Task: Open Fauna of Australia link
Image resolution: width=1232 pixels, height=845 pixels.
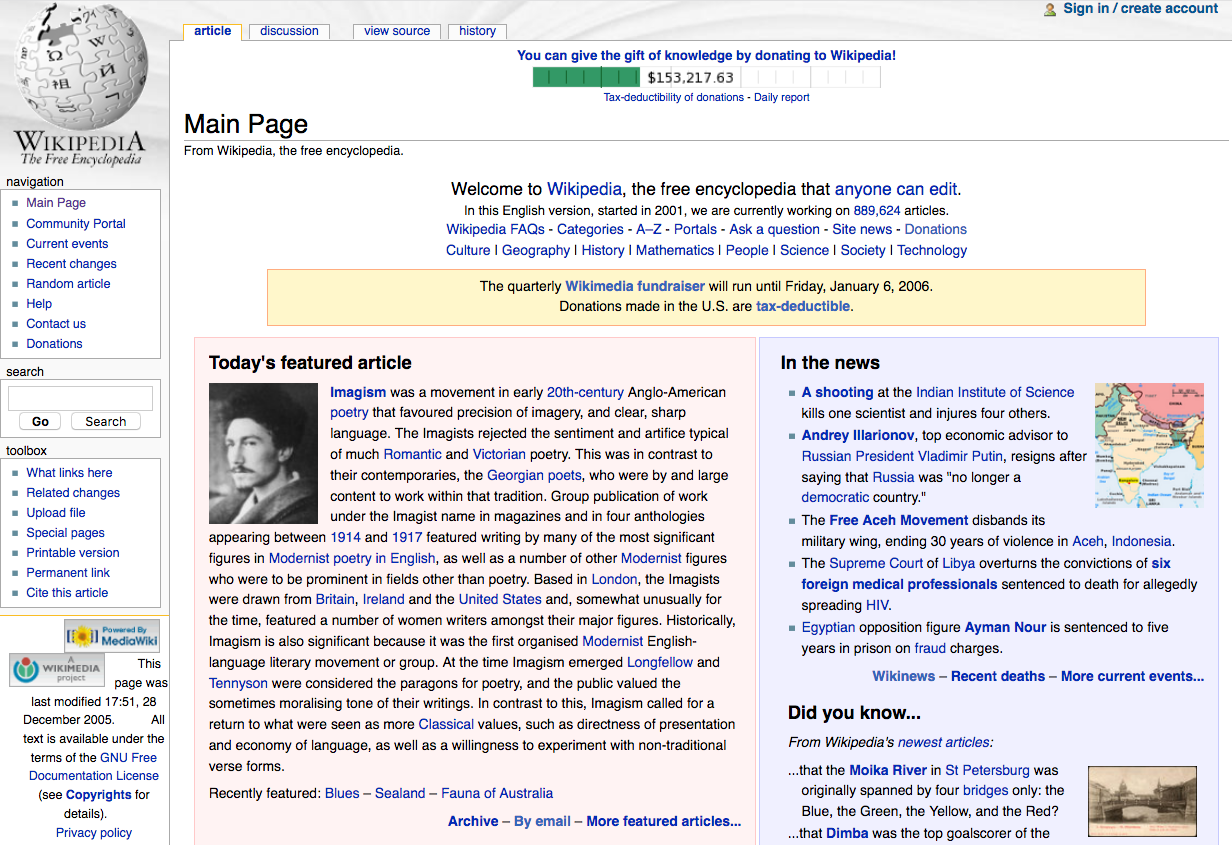Action: [x=497, y=793]
